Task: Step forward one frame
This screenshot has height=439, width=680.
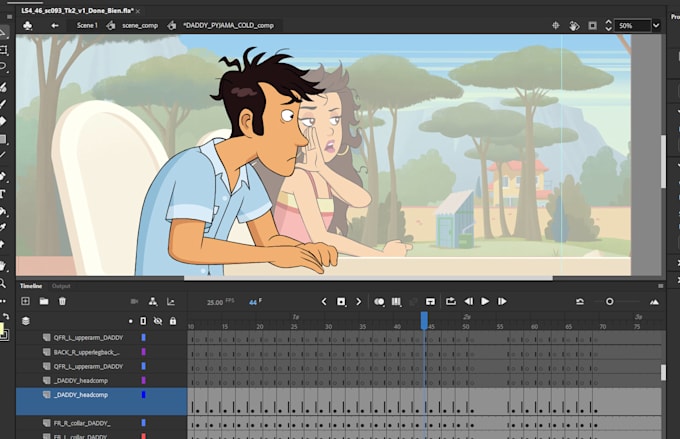Action: pos(502,301)
